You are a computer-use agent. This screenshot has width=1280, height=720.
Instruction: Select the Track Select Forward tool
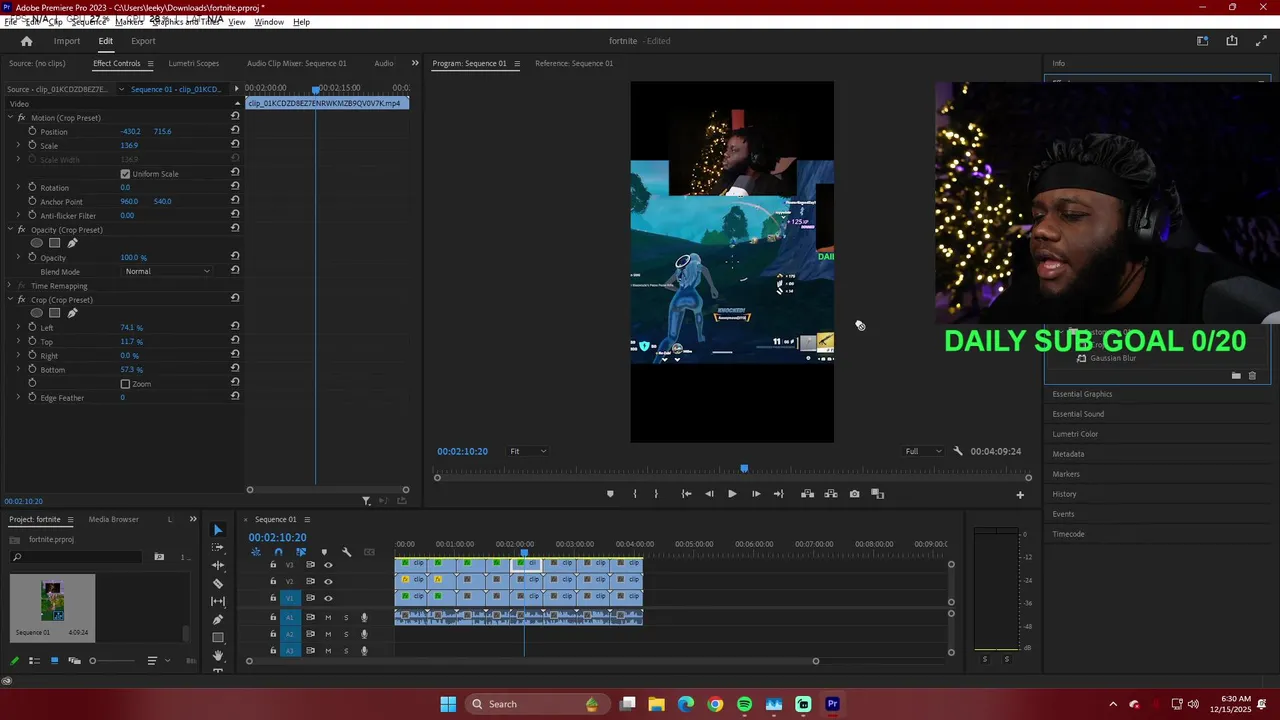point(218,548)
